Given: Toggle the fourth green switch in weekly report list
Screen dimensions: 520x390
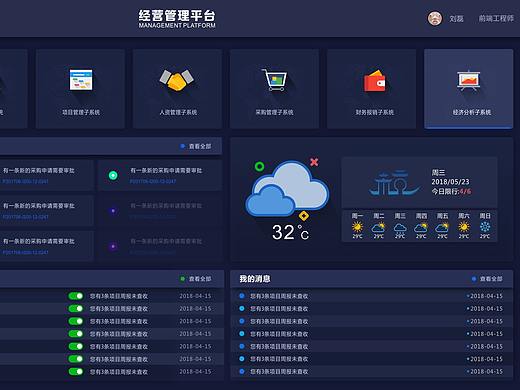Looking at the screenshot, I should 76,334.
